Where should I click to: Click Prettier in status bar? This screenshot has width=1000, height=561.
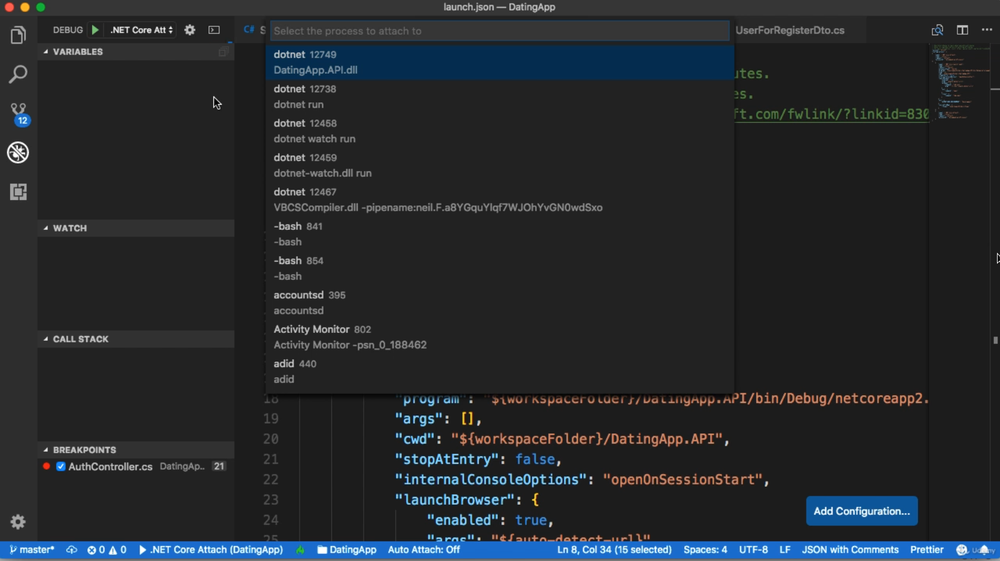coord(927,550)
